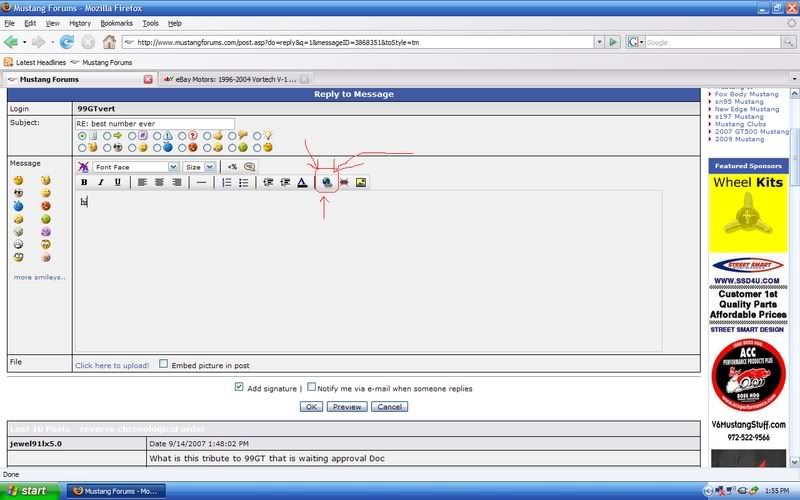This screenshot has width=800, height=500.
Task: Open the Edit menu
Action: tap(30, 23)
